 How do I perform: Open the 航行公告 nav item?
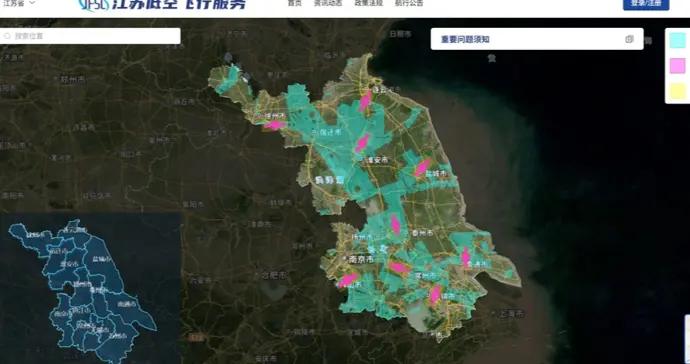[x=409, y=3]
